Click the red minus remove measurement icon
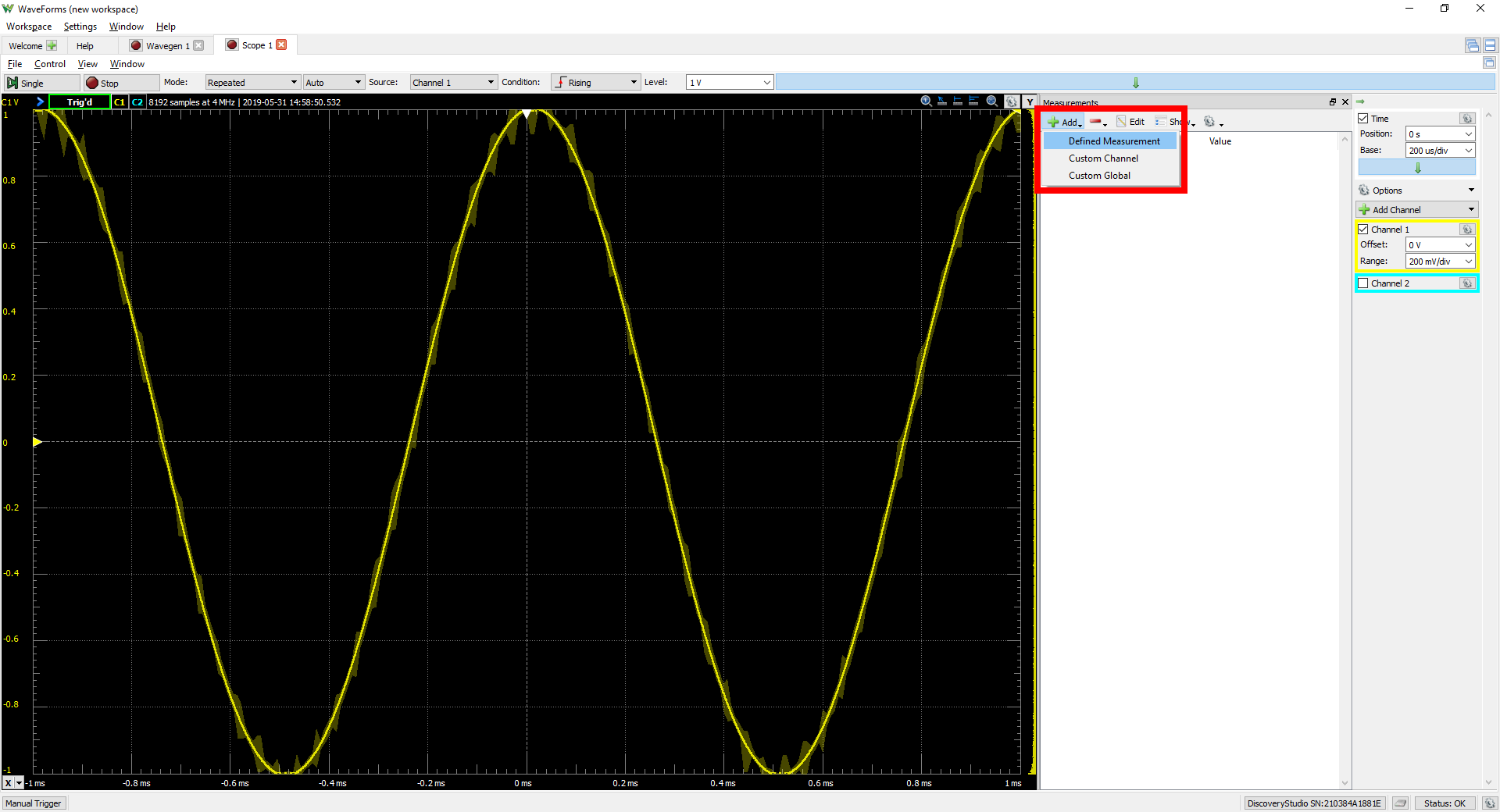The image size is (1500, 812). click(1098, 122)
